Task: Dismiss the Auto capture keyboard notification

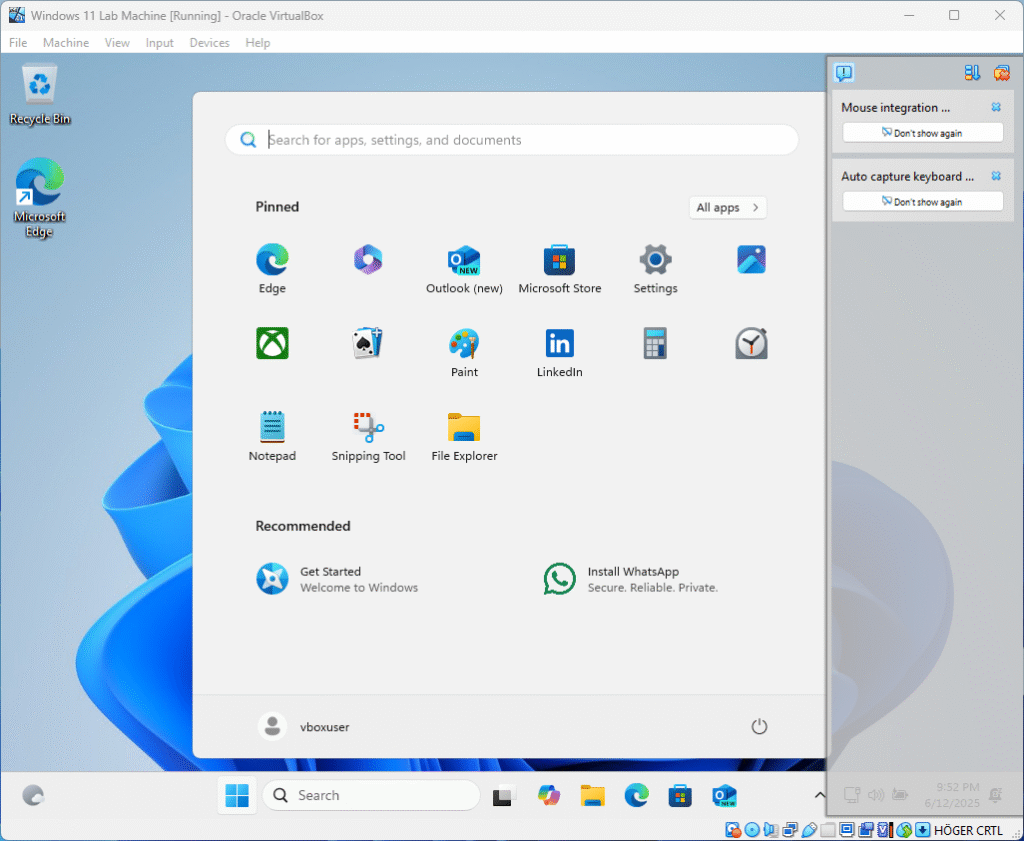Action: point(996,176)
